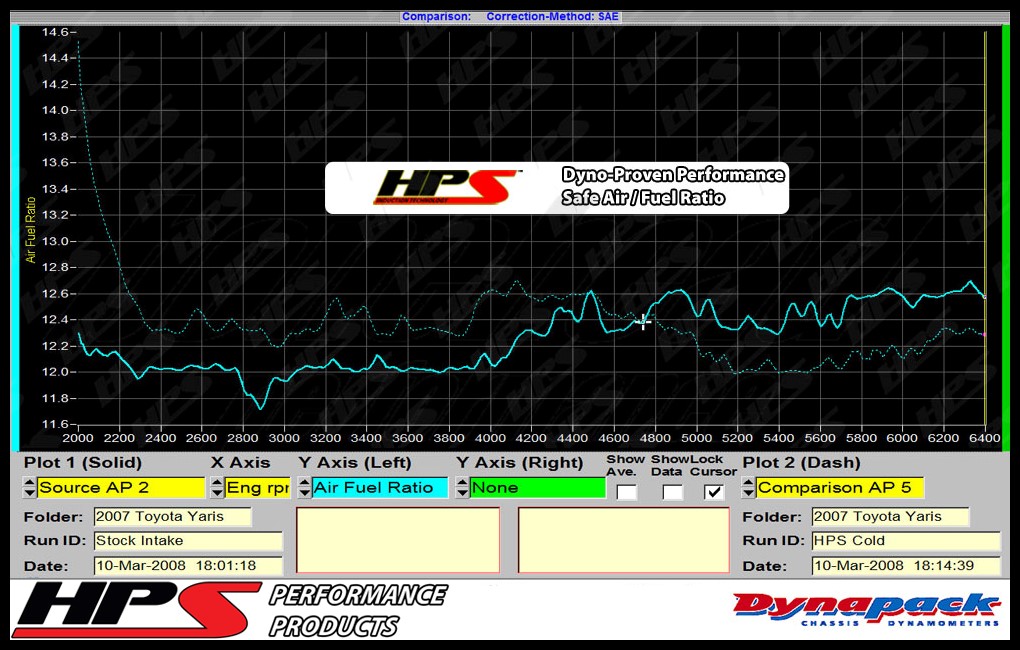
Task: Click the Y Axis (Right) heading label
Action: pos(520,463)
